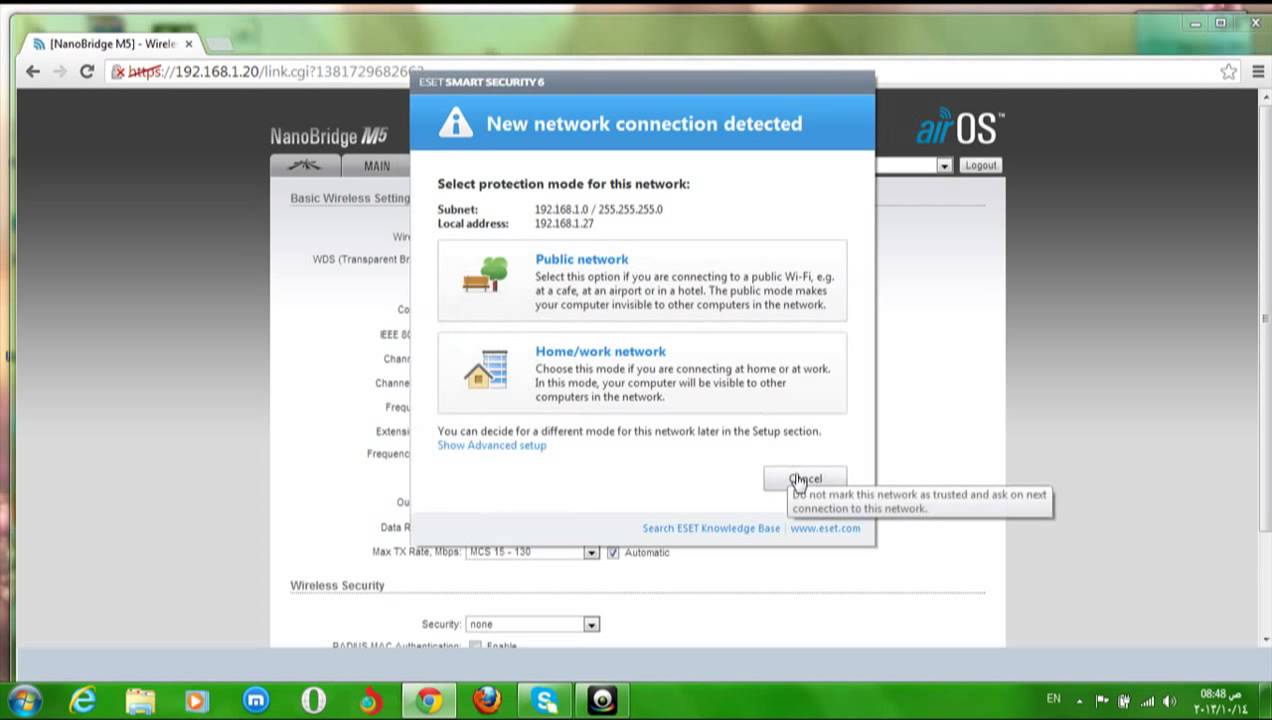This screenshot has height=720, width=1272.
Task: Open Firefox from the taskbar
Action: (487, 701)
